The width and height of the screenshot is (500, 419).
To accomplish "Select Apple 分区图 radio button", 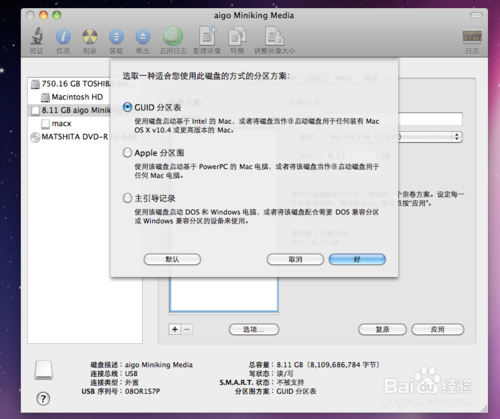I will click(127, 153).
